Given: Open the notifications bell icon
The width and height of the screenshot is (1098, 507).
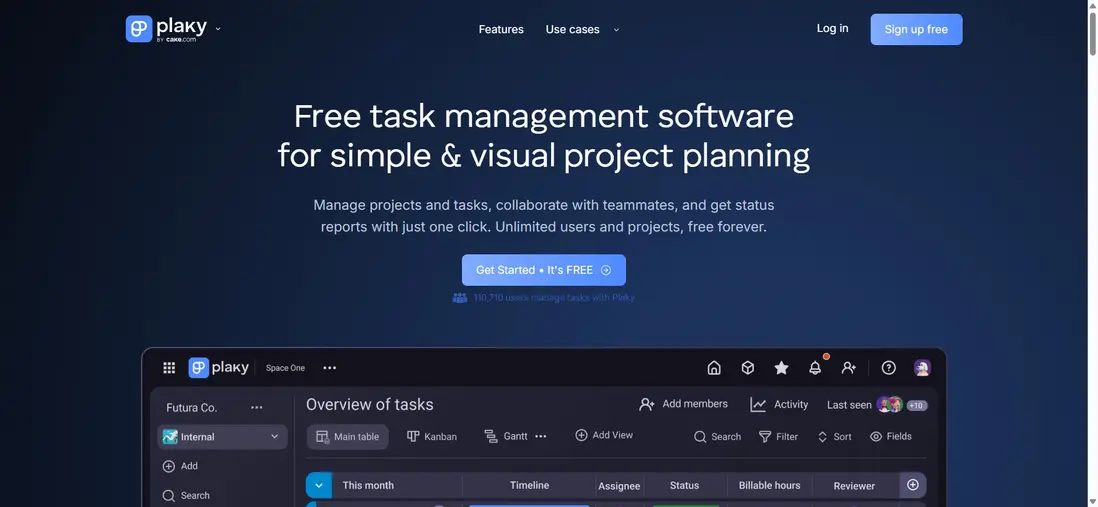Looking at the screenshot, I should pyautogui.click(x=815, y=368).
